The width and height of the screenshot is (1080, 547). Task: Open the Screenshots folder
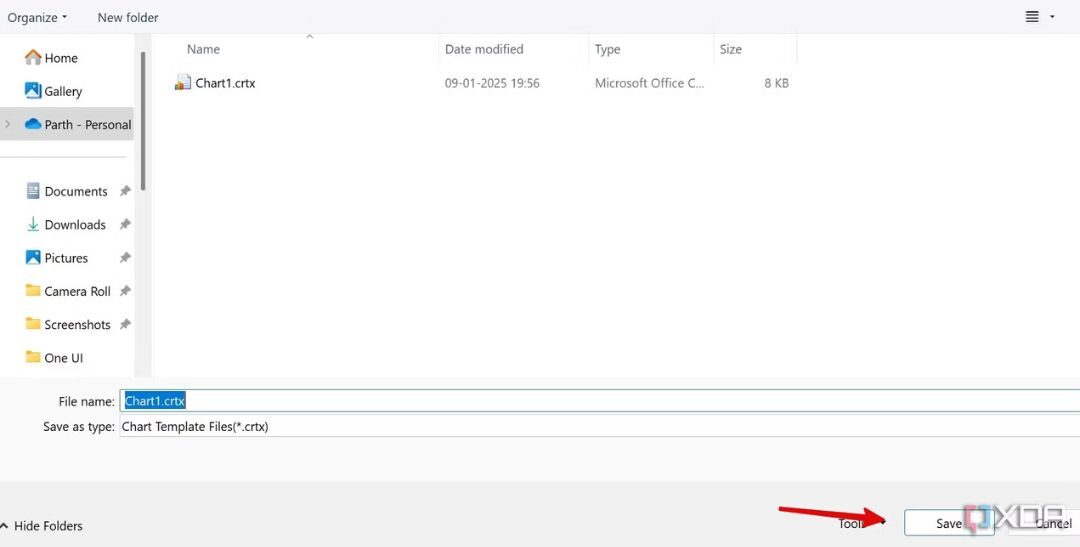coord(77,325)
